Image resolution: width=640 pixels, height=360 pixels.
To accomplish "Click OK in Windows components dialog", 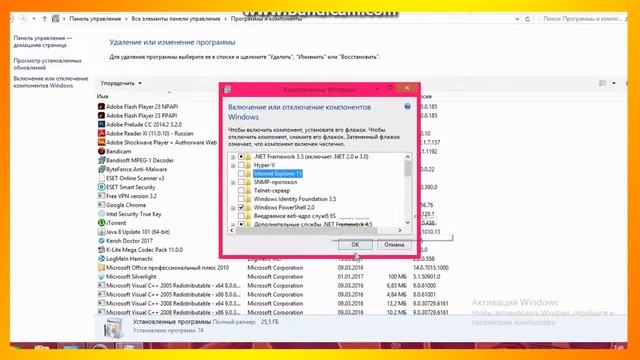I will tap(355, 244).
